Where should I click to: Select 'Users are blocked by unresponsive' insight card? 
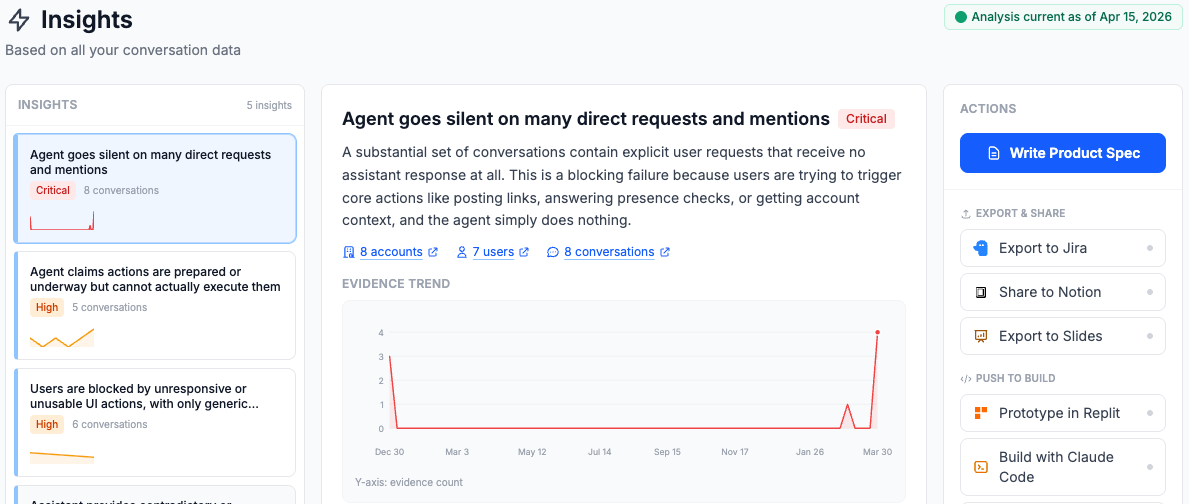155,422
